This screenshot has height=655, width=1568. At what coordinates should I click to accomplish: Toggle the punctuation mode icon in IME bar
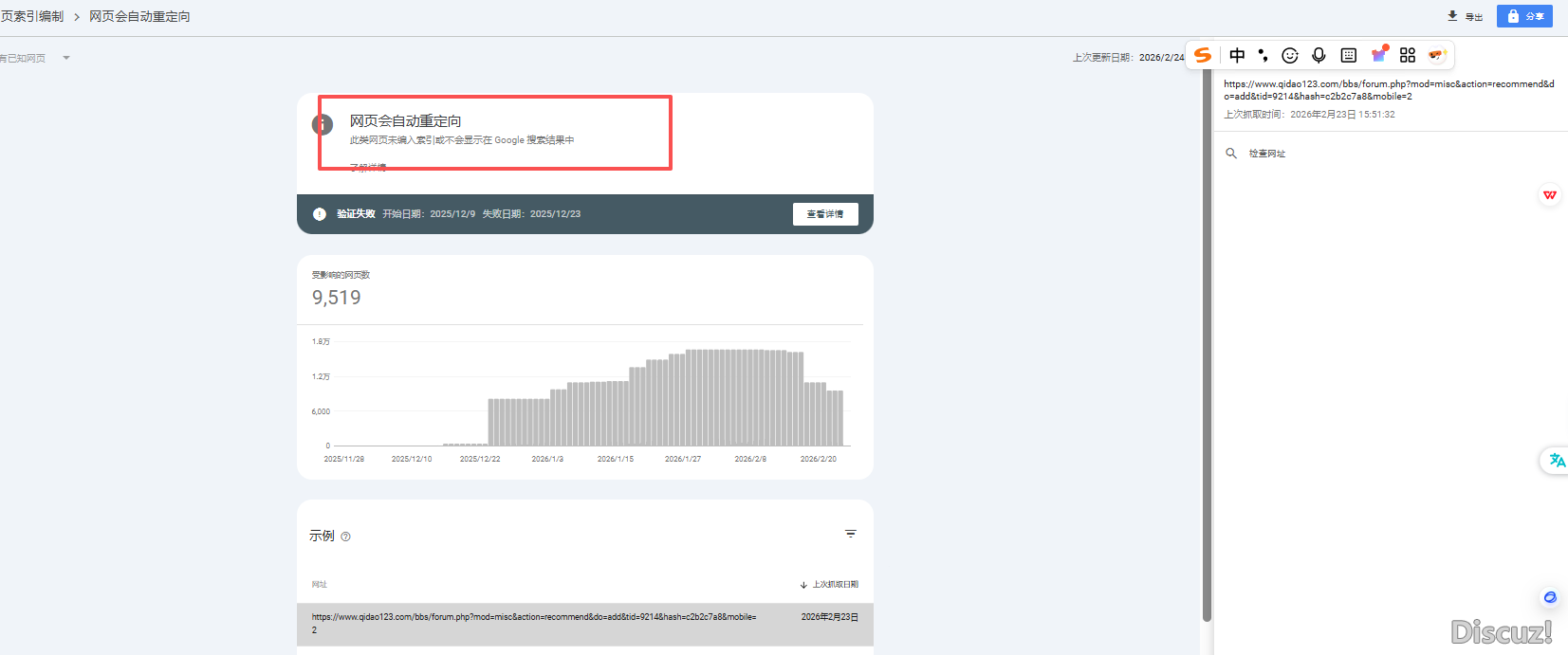click(x=1263, y=55)
